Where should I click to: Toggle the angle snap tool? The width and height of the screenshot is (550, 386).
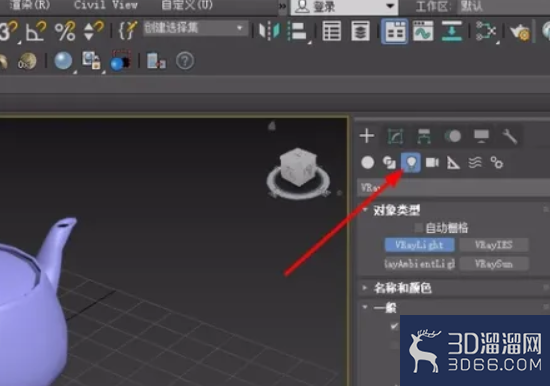click(36, 31)
